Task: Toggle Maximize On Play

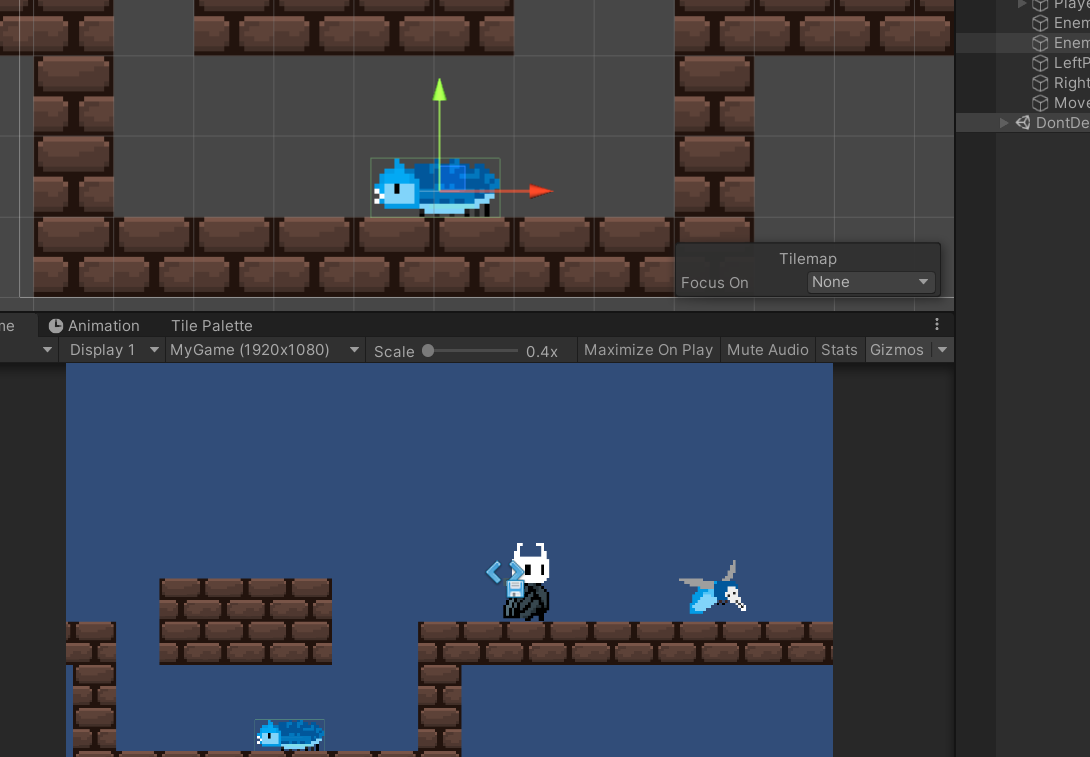Action: 648,350
